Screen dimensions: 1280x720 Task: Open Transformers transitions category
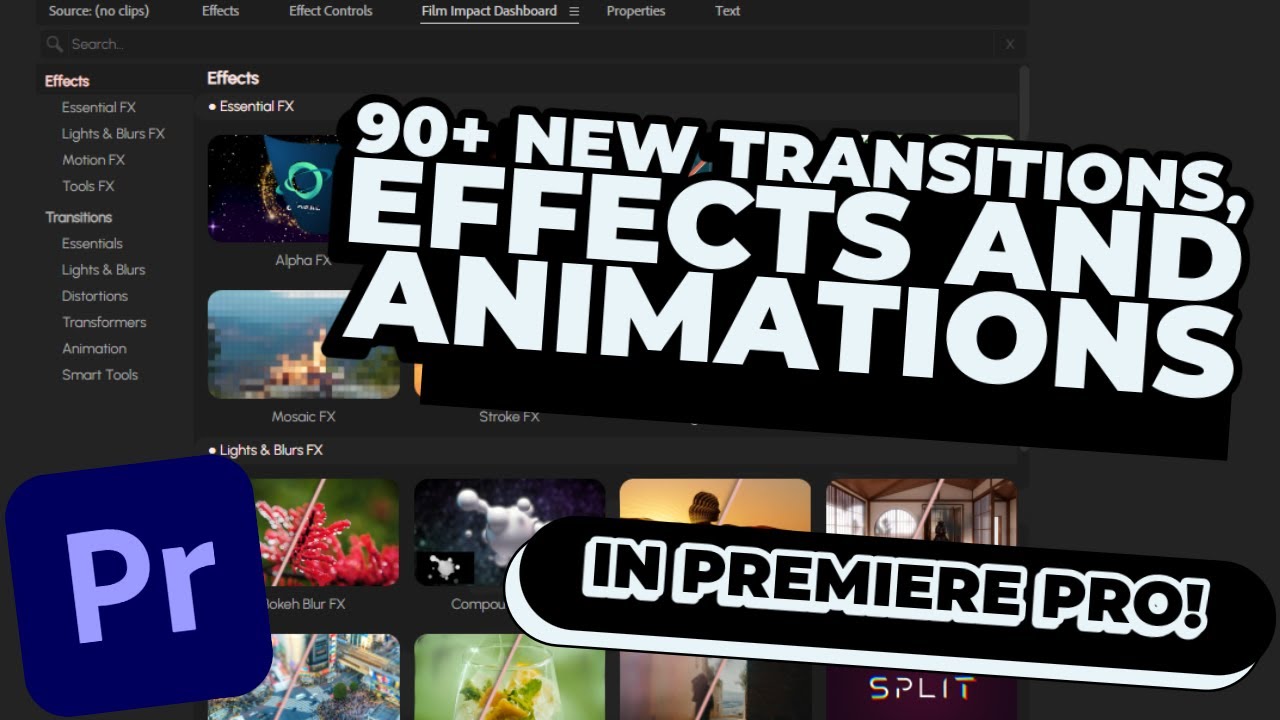(x=104, y=321)
